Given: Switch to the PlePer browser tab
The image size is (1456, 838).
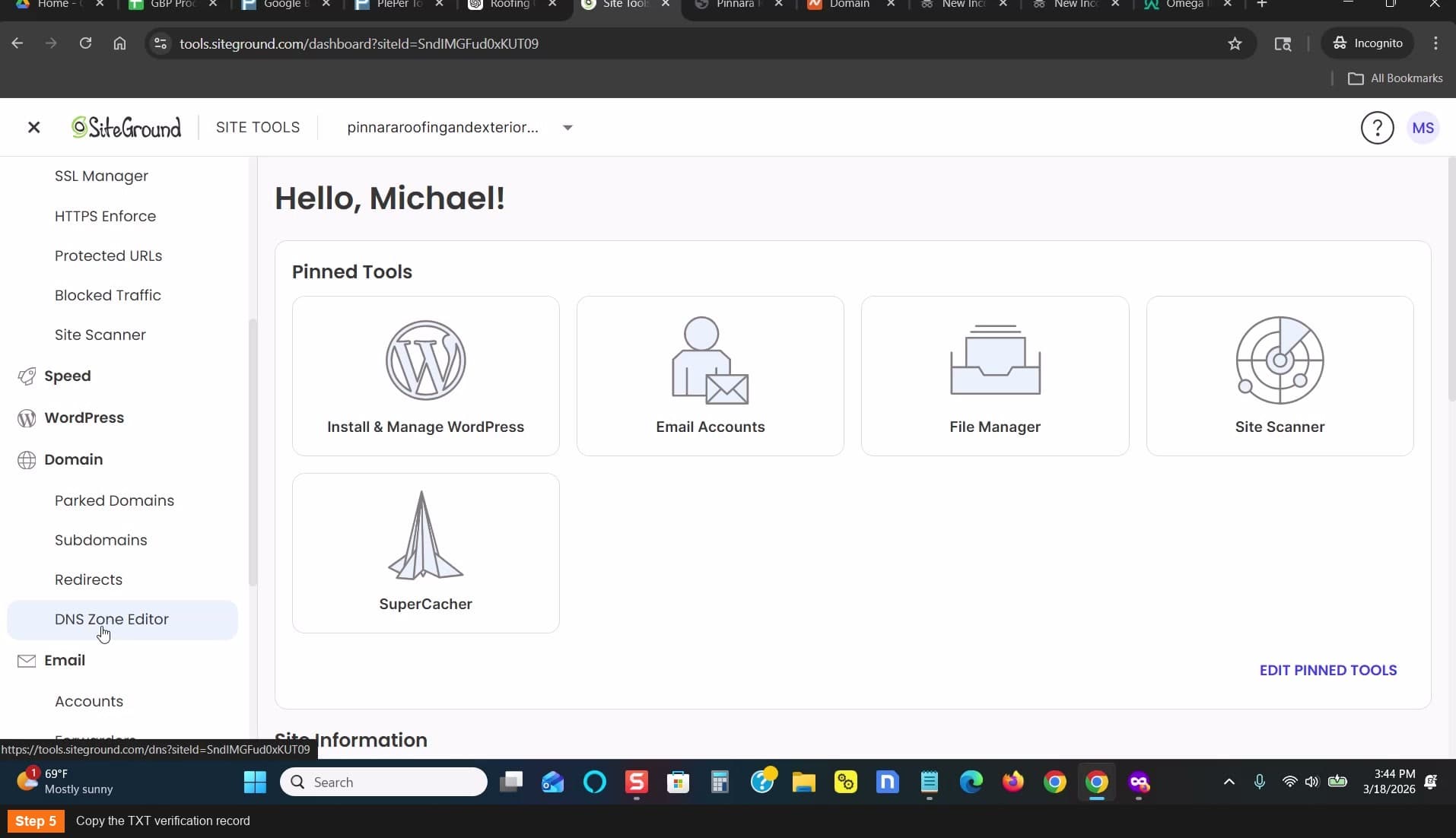Looking at the screenshot, I should point(399,5).
